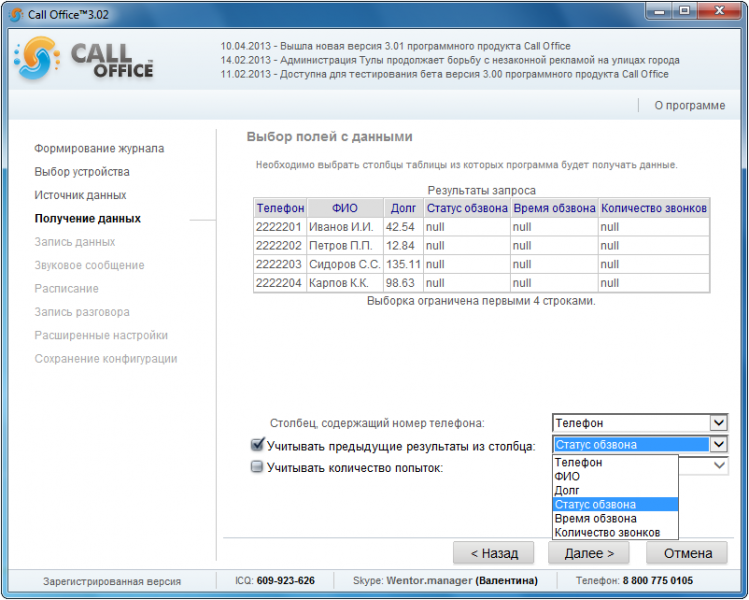Image resolution: width=749 pixels, height=600 pixels.
Task: Select cell with phone 2222201
Action: [x=280, y=227]
